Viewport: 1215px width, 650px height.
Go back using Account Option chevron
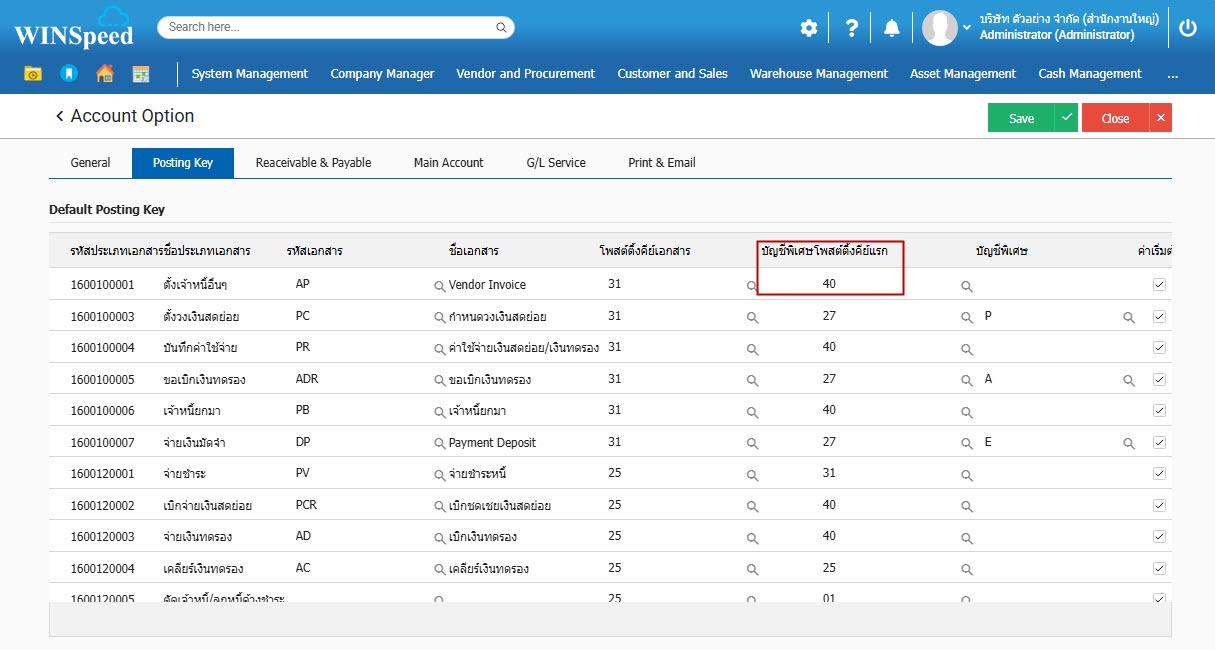(x=59, y=117)
